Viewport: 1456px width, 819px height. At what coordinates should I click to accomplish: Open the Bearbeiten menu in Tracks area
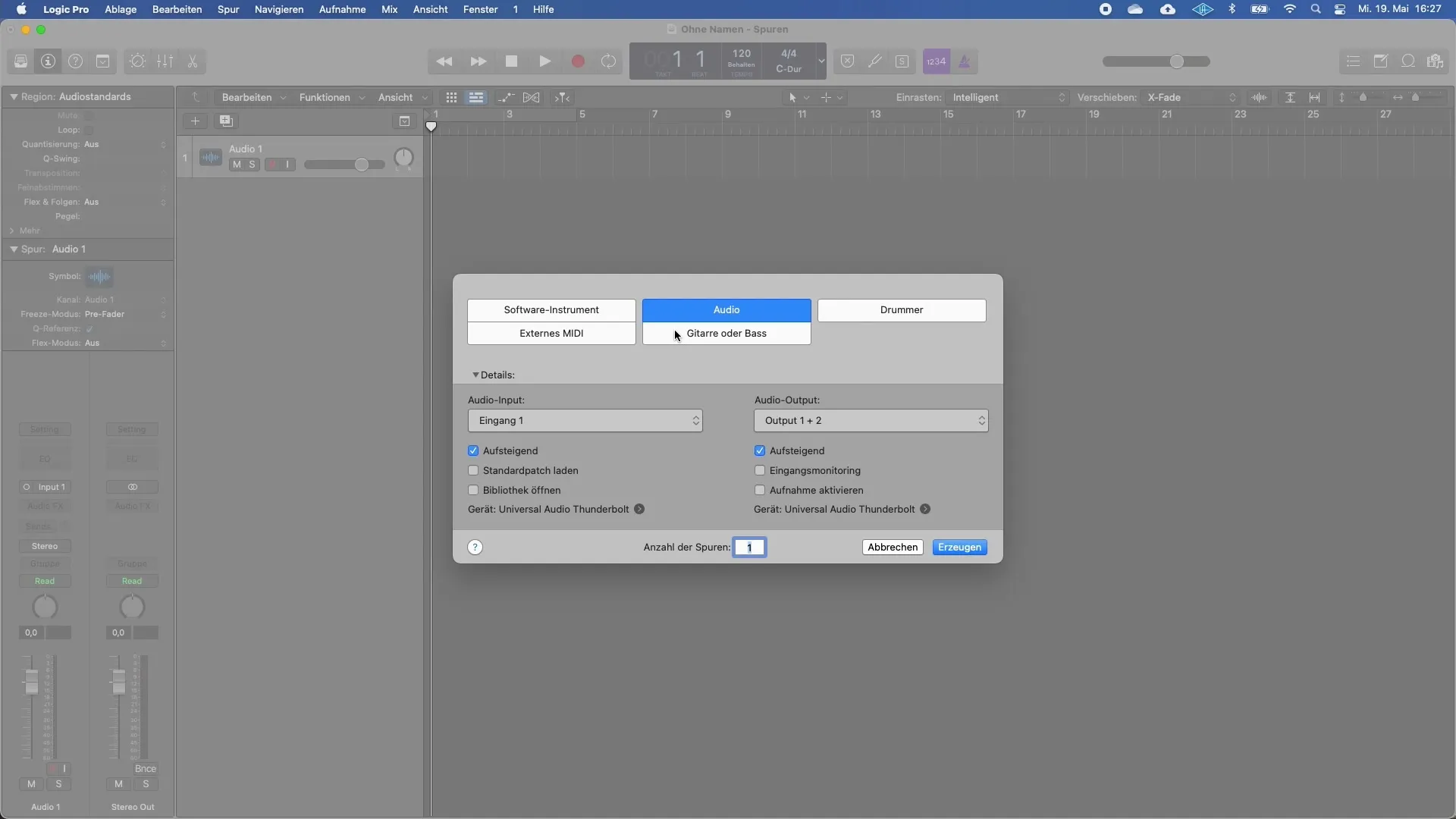253,97
